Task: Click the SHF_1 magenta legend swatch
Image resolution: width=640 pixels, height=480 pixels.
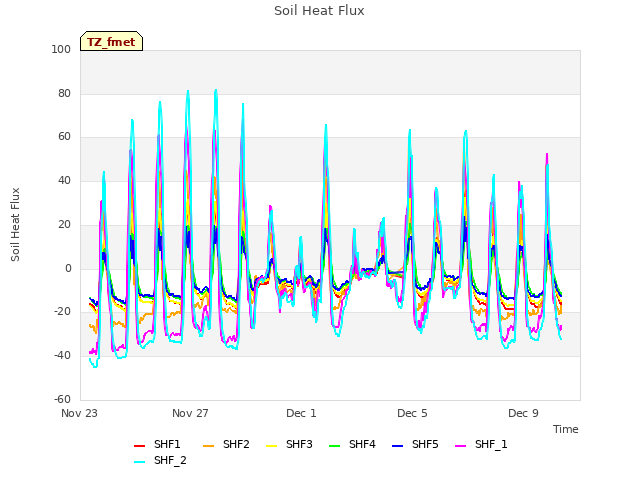Action: 460,446
